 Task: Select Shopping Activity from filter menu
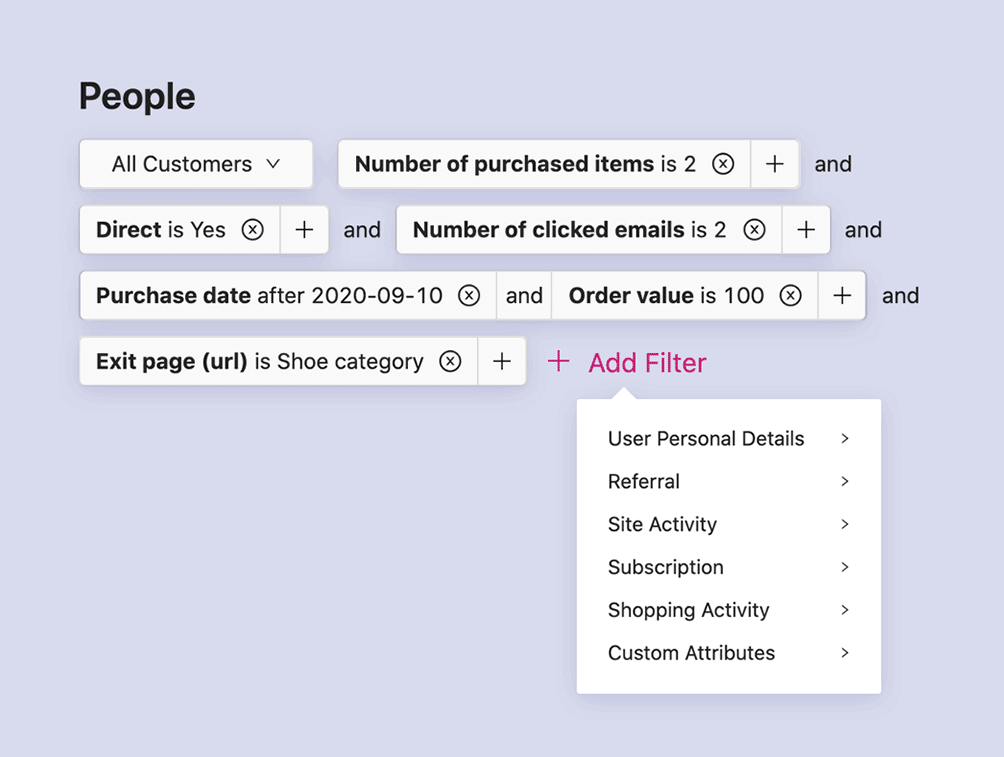click(728, 610)
